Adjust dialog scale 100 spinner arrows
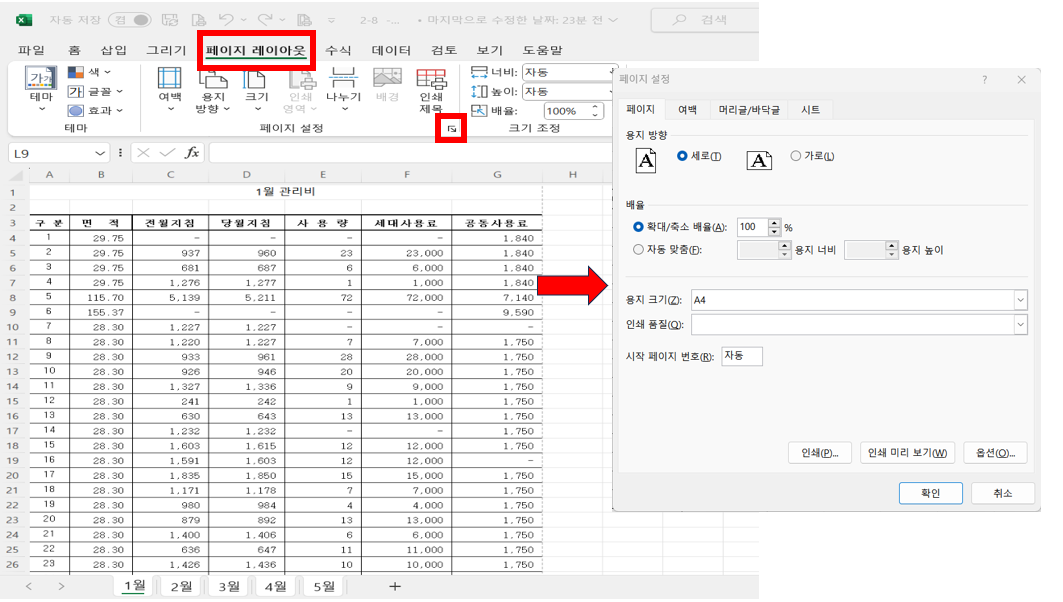This screenshot has width=1063, height=602. coord(774,227)
